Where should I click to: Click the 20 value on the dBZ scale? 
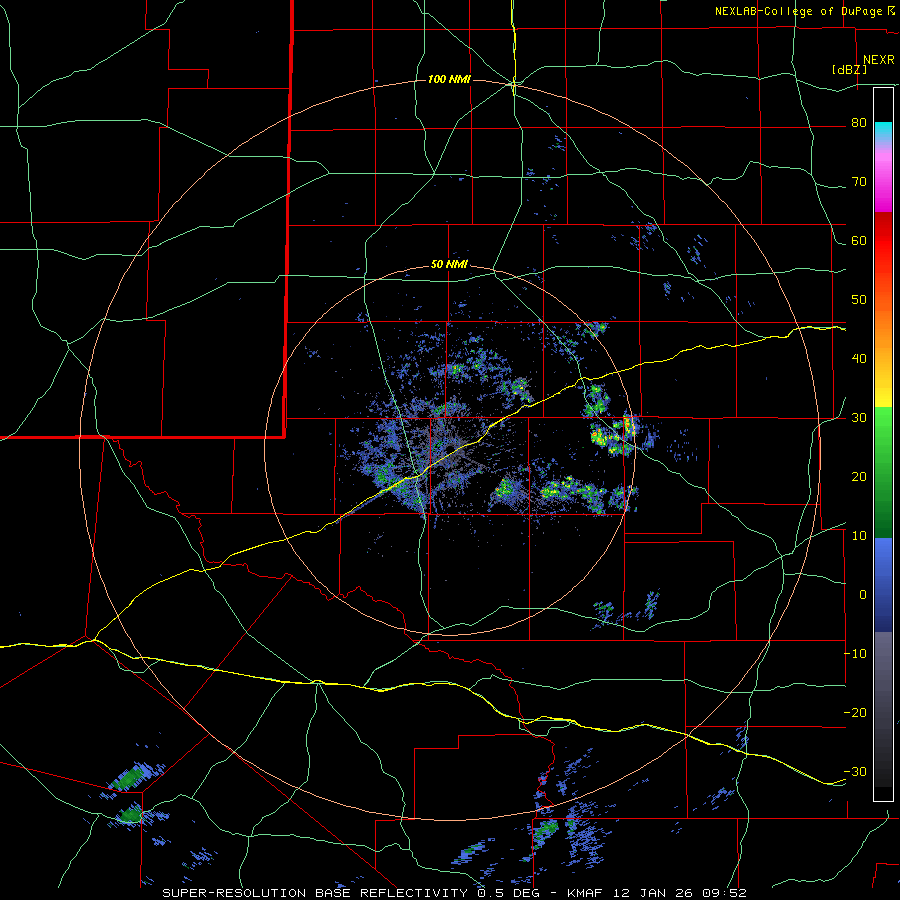pos(859,477)
